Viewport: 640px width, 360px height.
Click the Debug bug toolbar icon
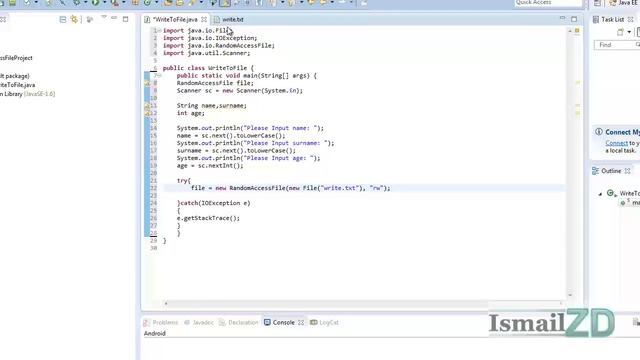[x=76, y=3]
